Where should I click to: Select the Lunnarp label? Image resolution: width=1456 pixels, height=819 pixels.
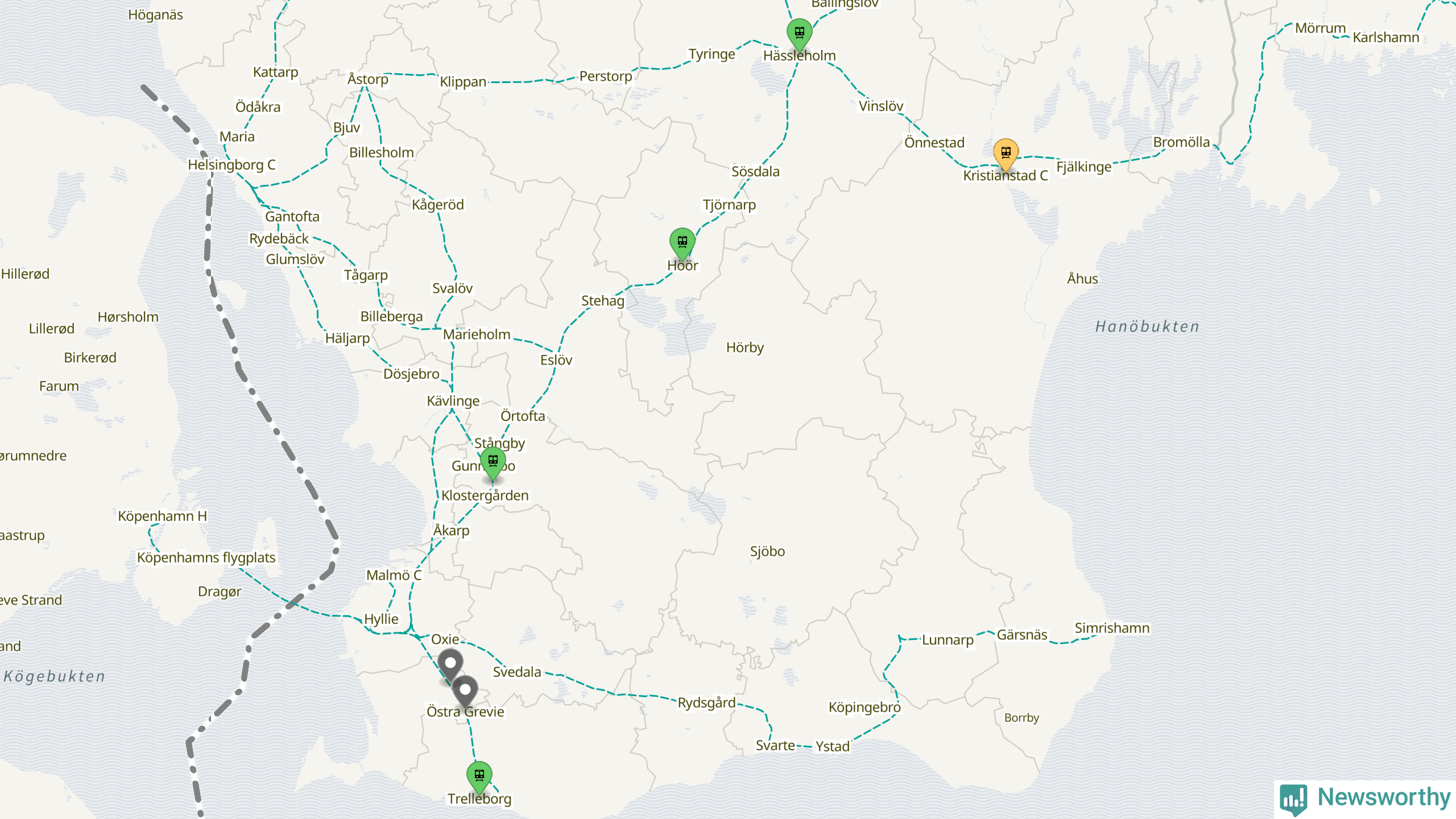[x=947, y=640]
